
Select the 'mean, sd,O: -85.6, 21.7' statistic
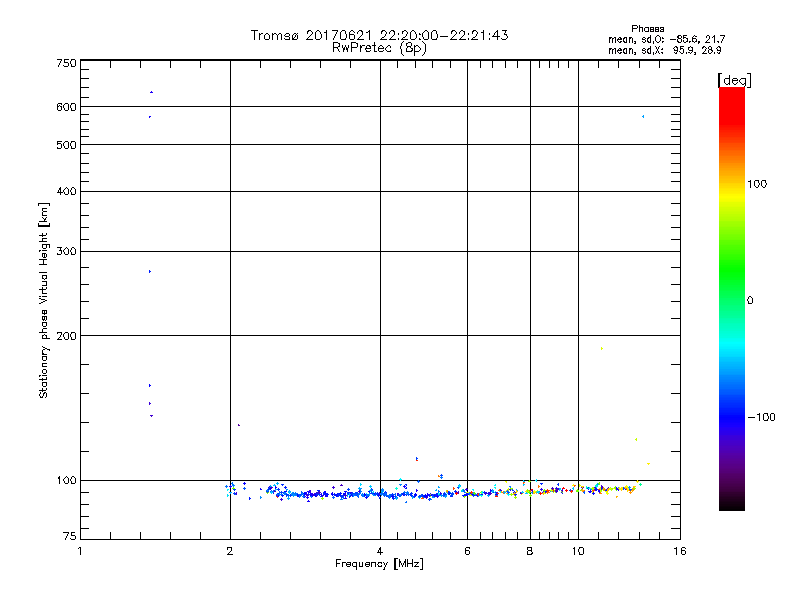666,39
